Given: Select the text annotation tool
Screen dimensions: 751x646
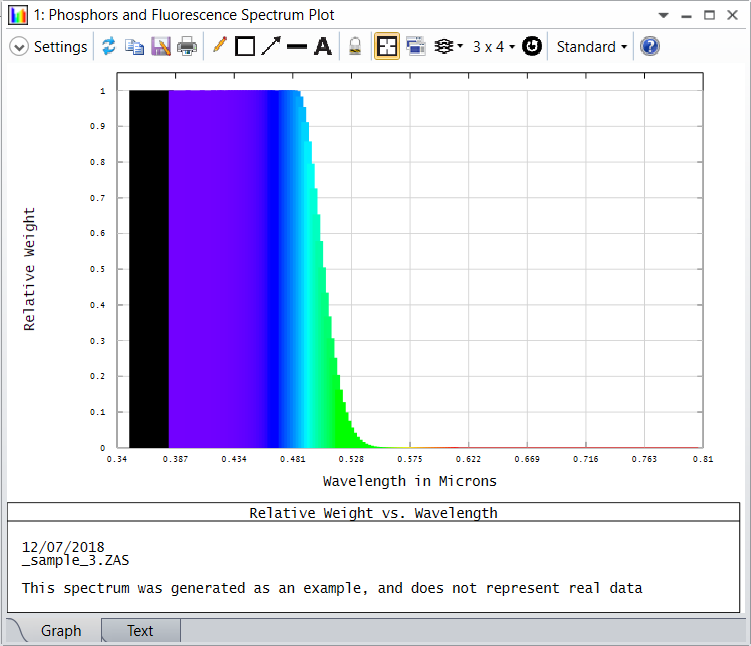Looking at the screenshot, I should pos(323,46).
